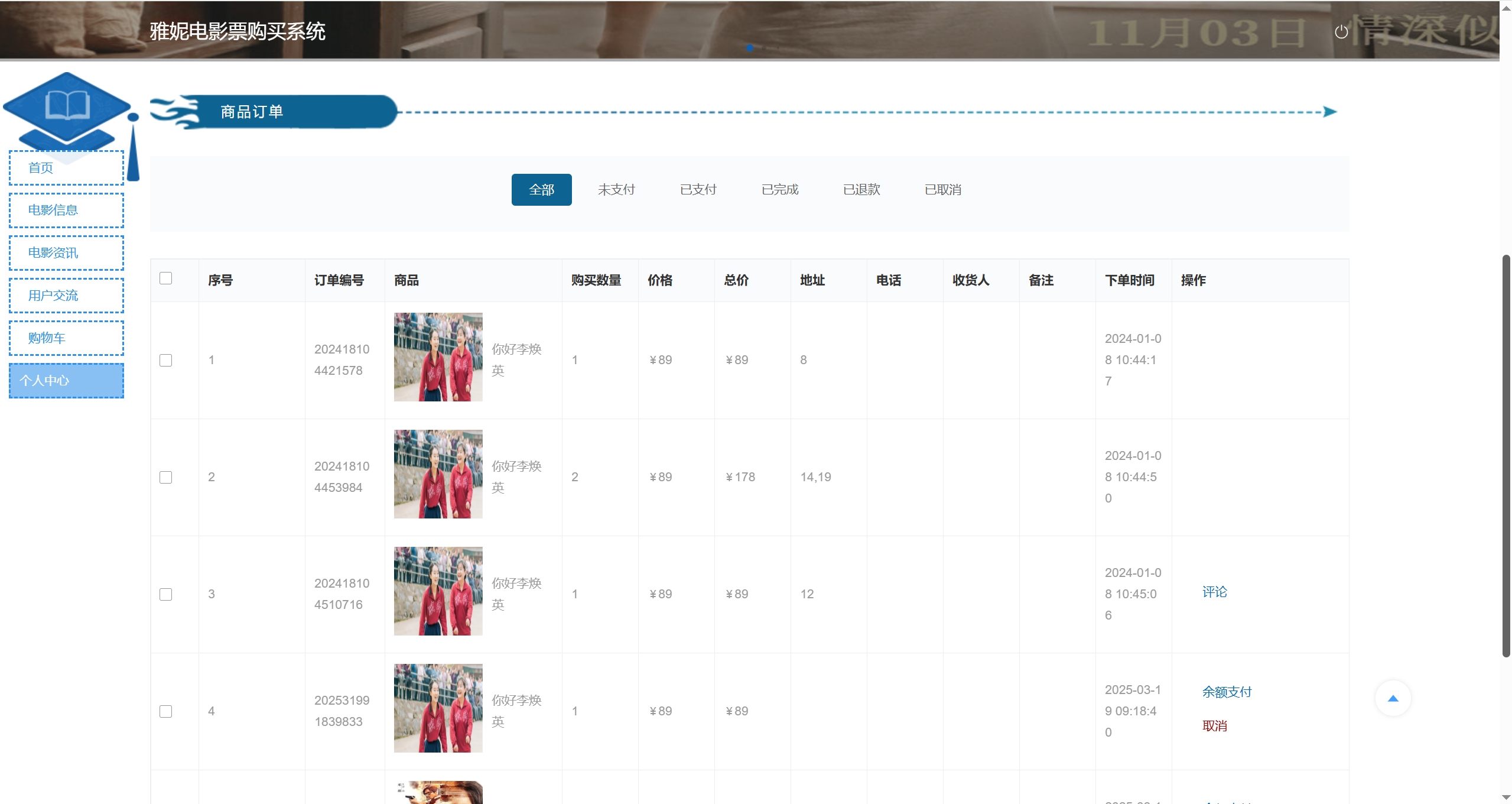
Task: Switch to the 已取消 tab
Action: point(943,190)
